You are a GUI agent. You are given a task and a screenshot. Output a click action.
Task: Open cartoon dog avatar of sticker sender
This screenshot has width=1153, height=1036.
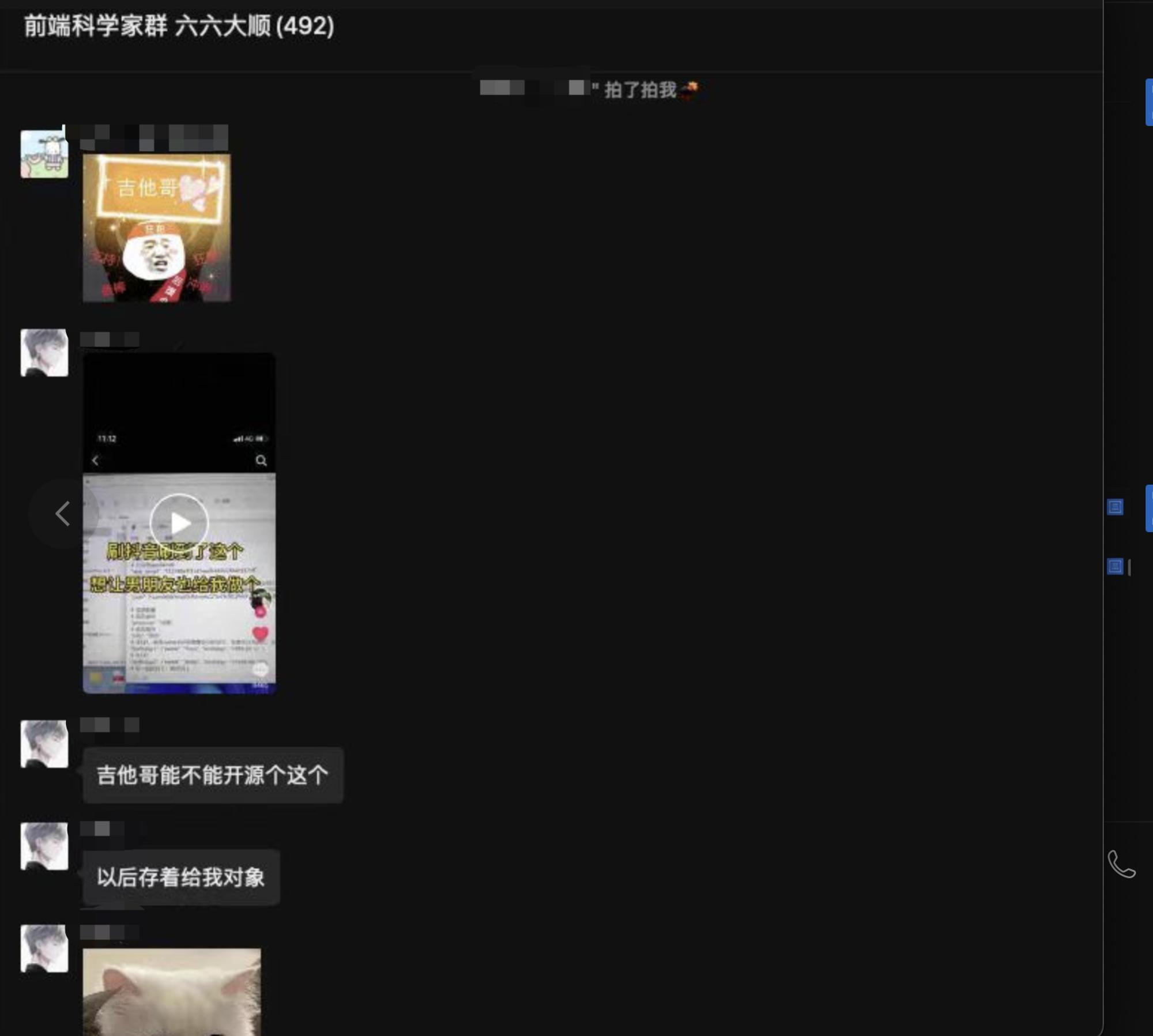pyautogui.click(x=44, y=154)
